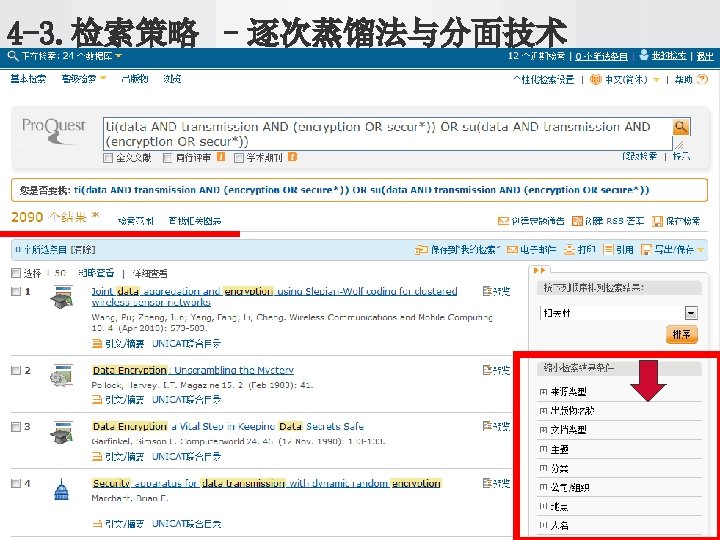Click the 'Did you mean' suggested query link
This screenshot has width=720, height=540.
click(x=361, y=190)
